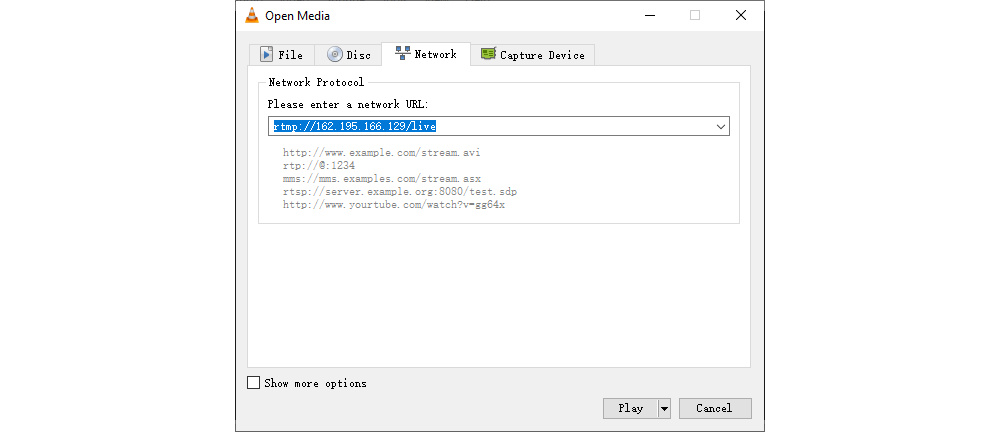
Task: Expand the network URL history dropdown
Action: (x=720, y=127)
